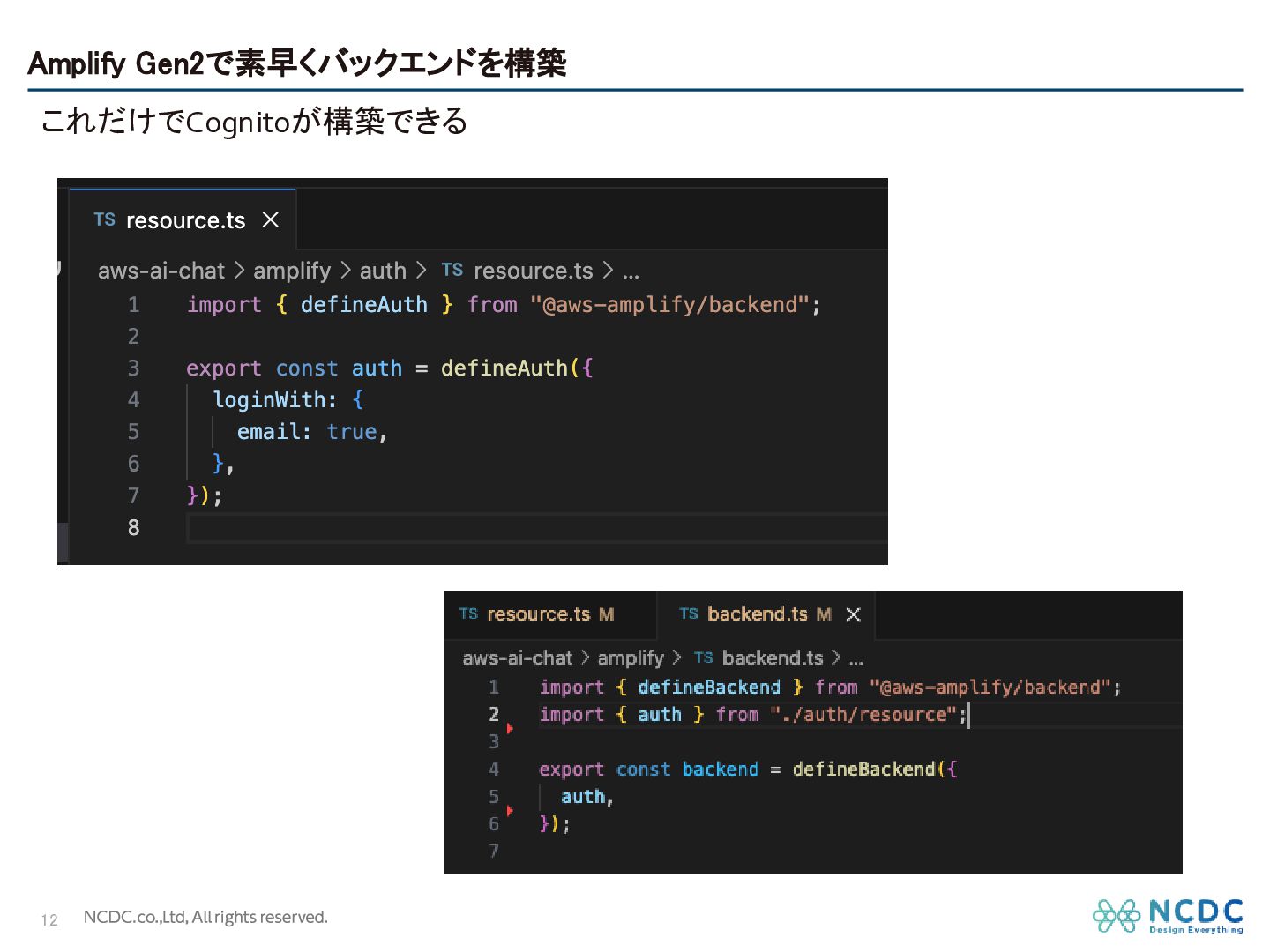
Task: Close the resource.ts tab in the top editor
Action: tap(271, 219)
